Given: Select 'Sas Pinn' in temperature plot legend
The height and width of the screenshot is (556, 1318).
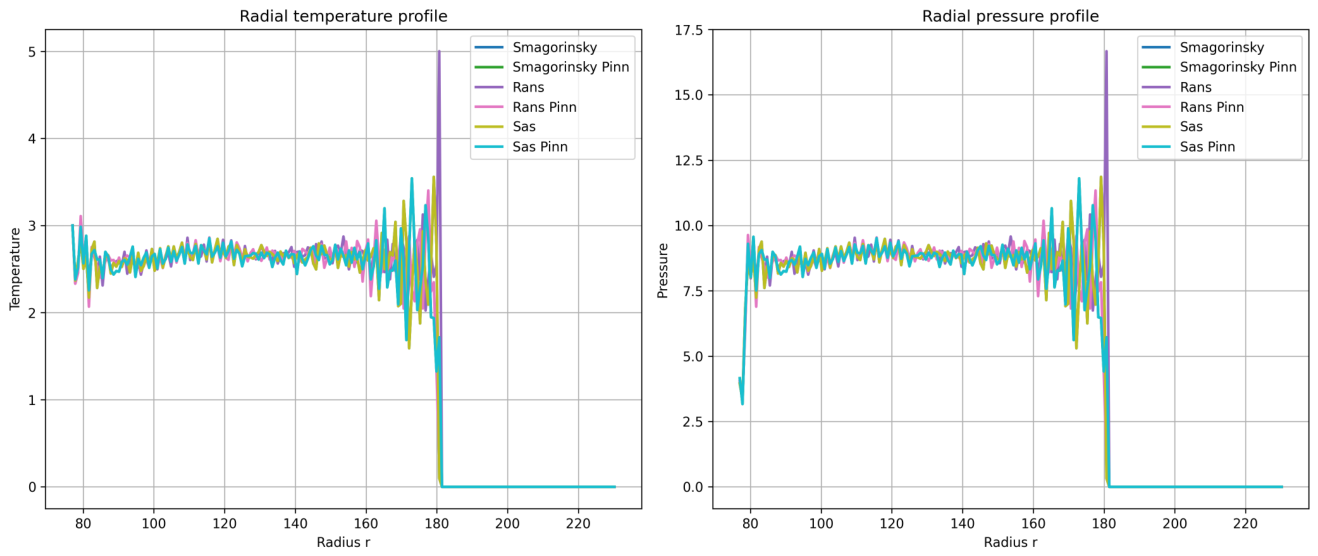Looking at the screenshot, I should (x=539, y=147).
